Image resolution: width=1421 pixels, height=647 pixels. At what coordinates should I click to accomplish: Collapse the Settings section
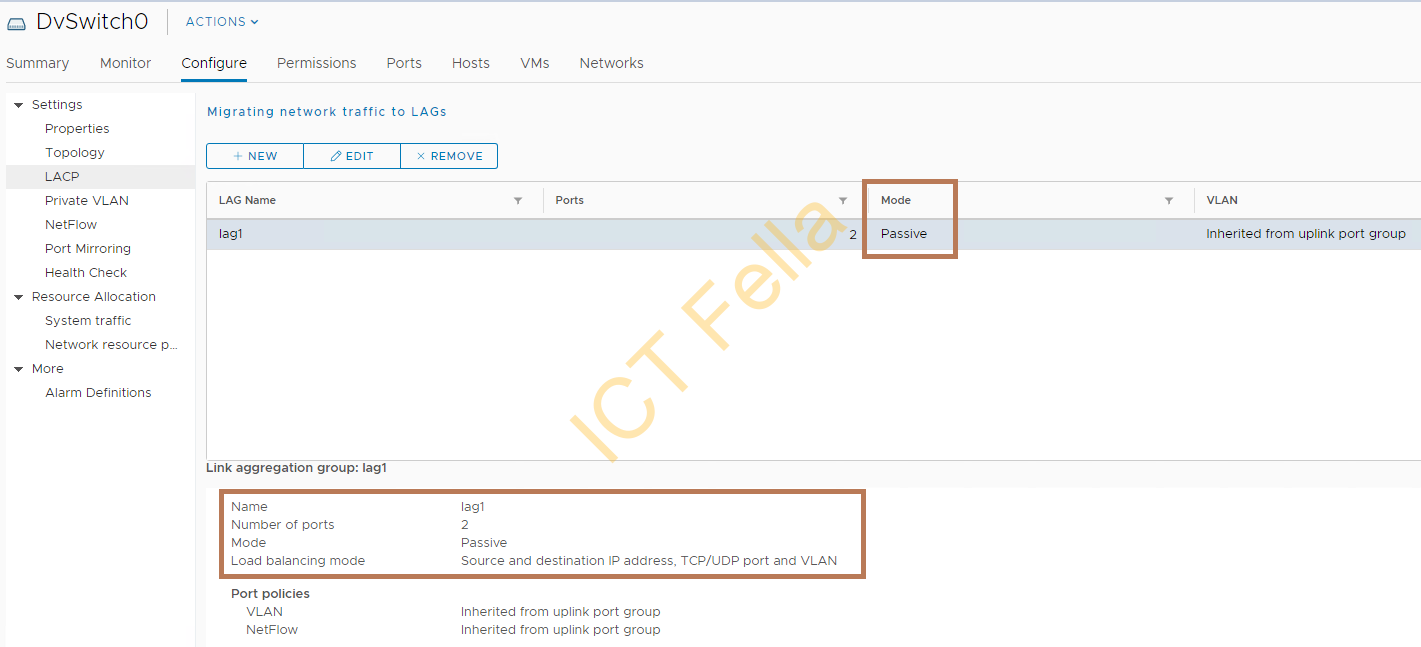(x=18, y=104)
